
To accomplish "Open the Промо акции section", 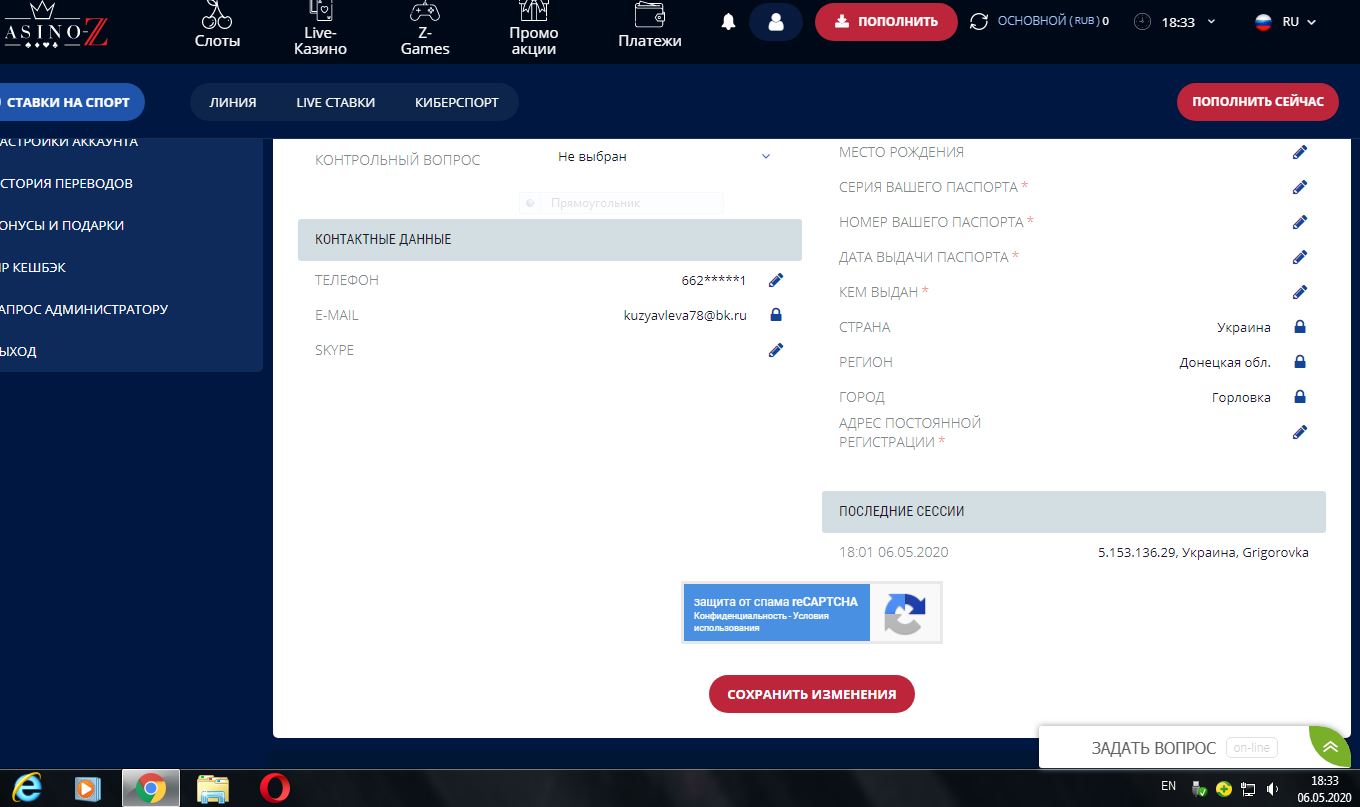I will coord(534,28).
